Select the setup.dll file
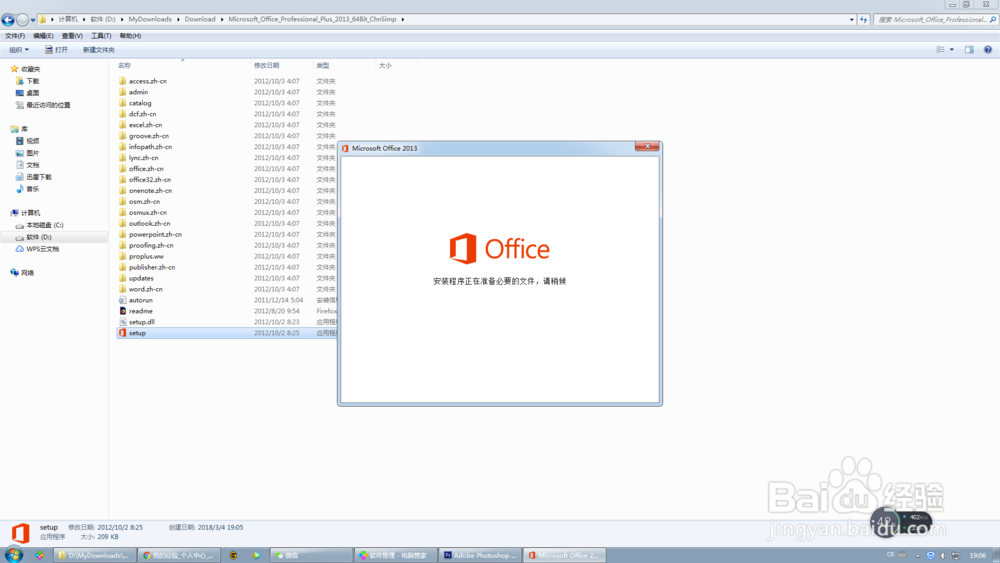The width and height of the screenshot is (1000, 563). click(x=141, y=322)
